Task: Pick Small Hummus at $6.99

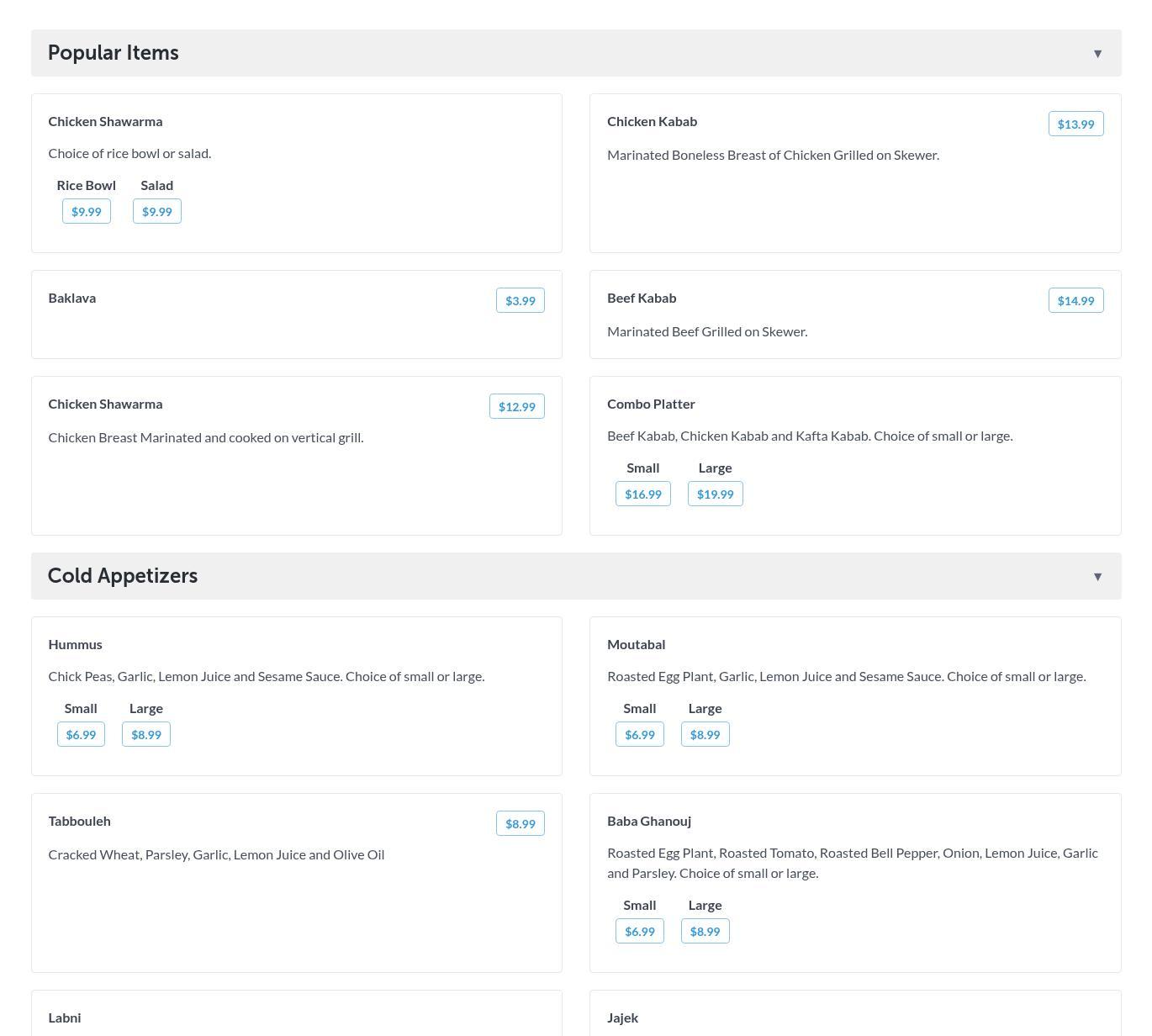Action: pyautogui.click(x=81, y=735)
